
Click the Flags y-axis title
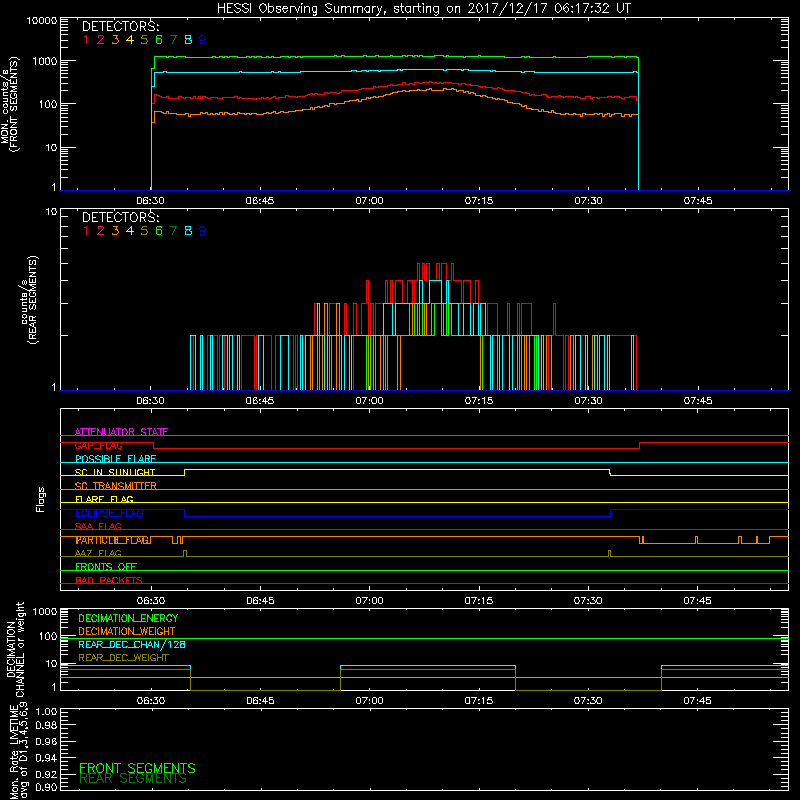click(41, 499)
